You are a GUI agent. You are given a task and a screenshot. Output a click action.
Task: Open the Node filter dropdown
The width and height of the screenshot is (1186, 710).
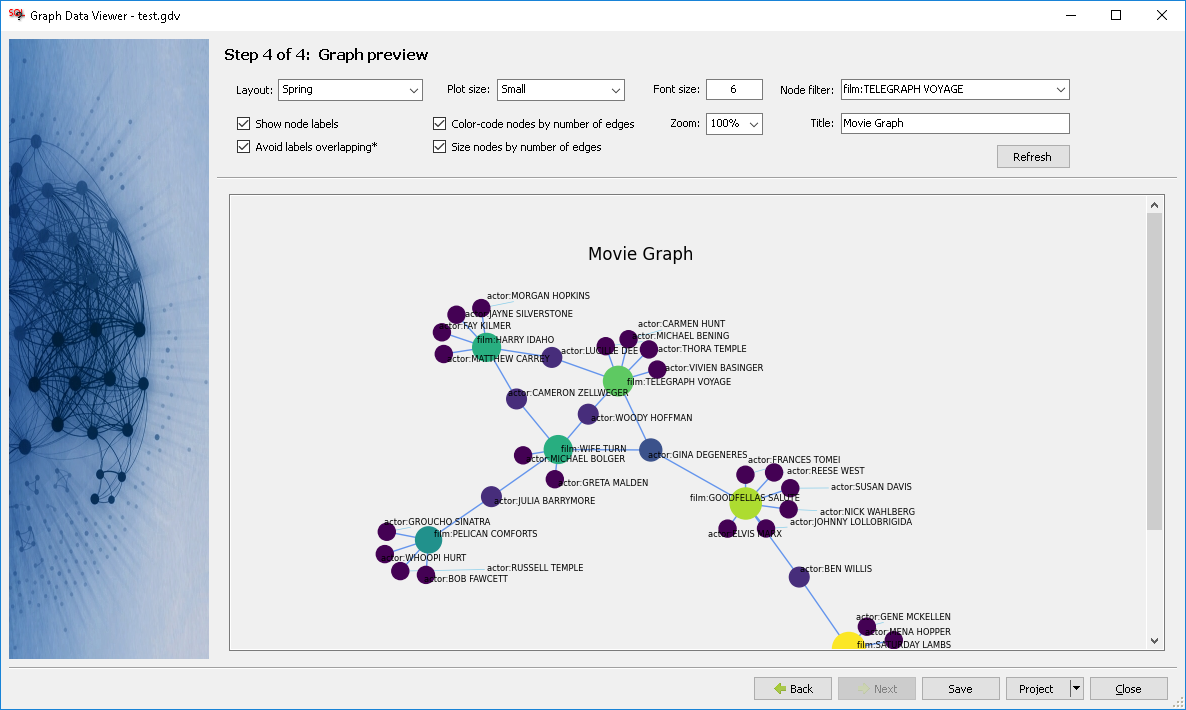pyautogui.click(x=955, y=89)
